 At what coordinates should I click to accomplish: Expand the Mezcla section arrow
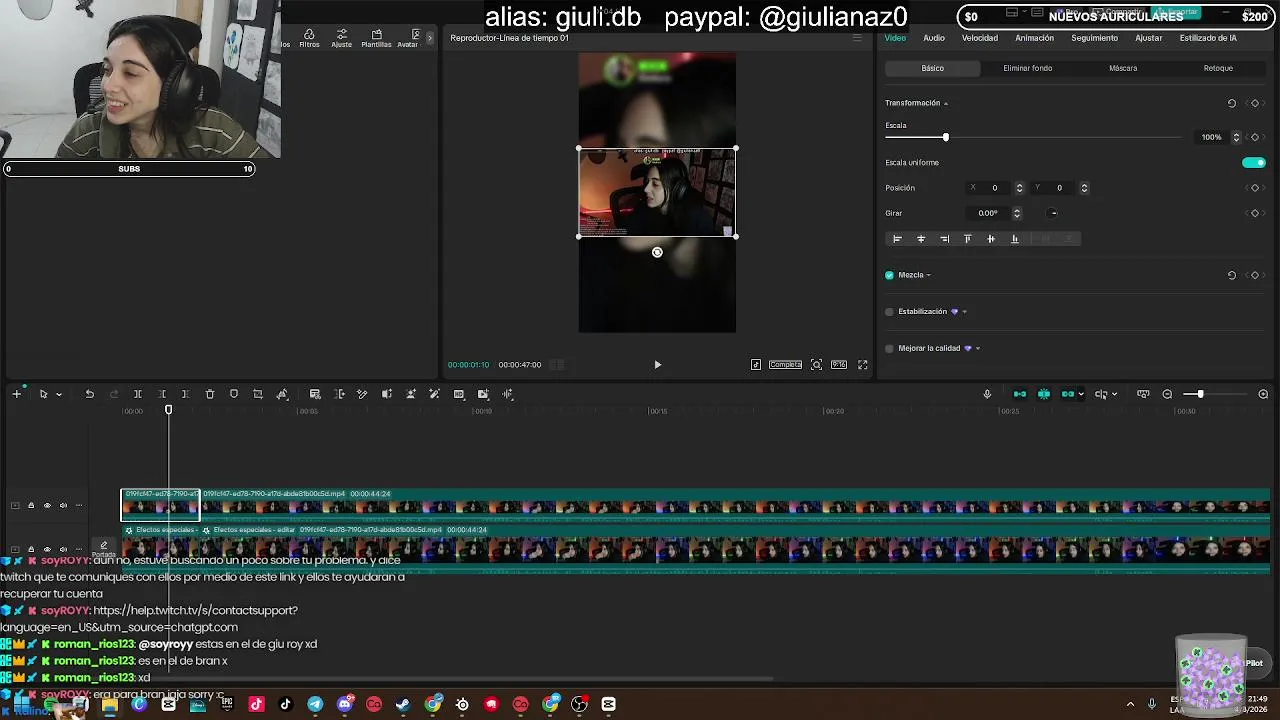(929, 275)
